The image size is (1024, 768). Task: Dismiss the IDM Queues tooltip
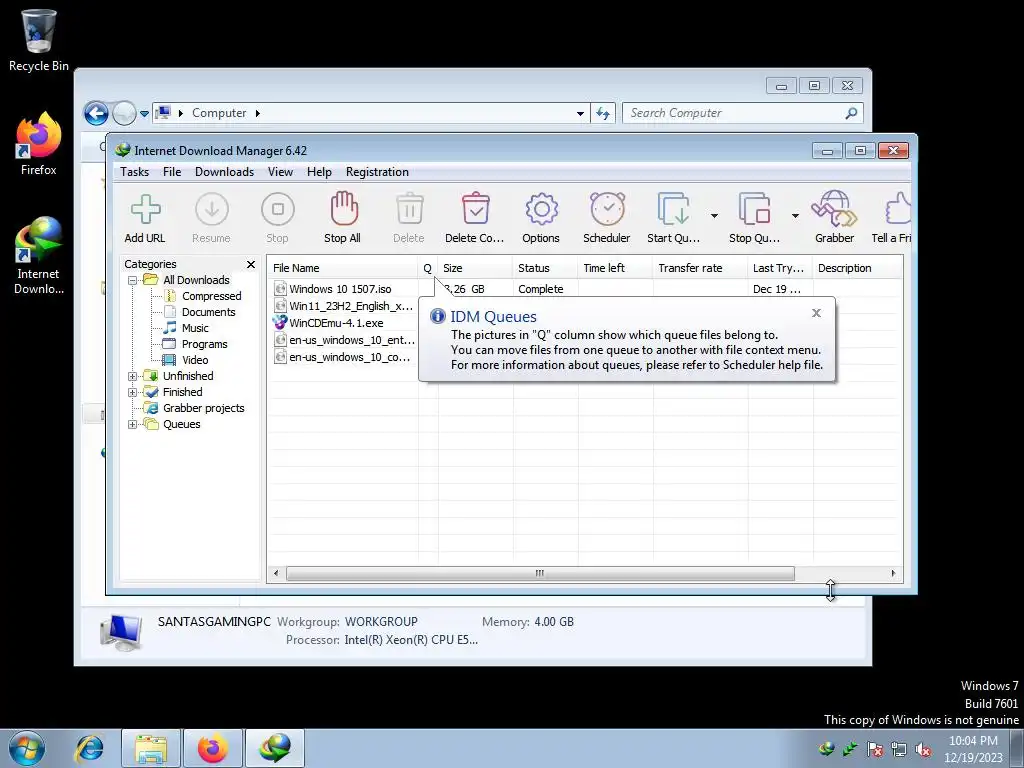coord(816,313)
